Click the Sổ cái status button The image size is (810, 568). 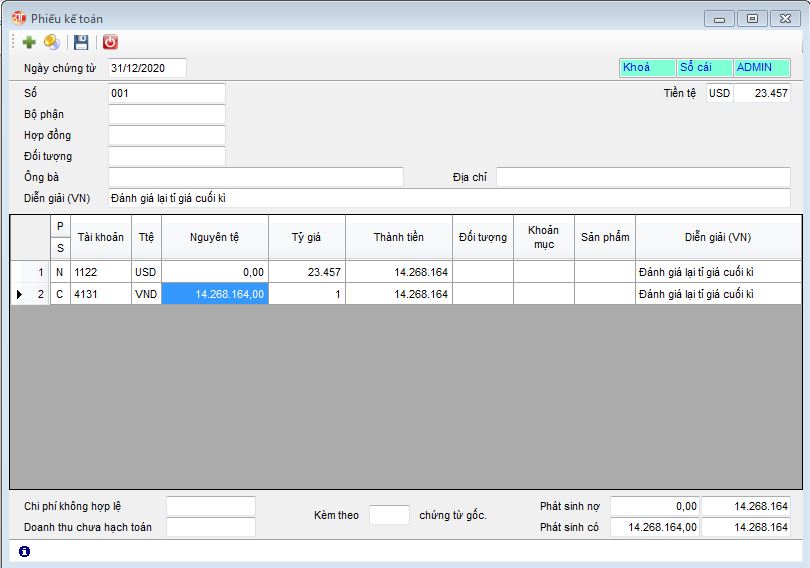click(x=705, y=68)
